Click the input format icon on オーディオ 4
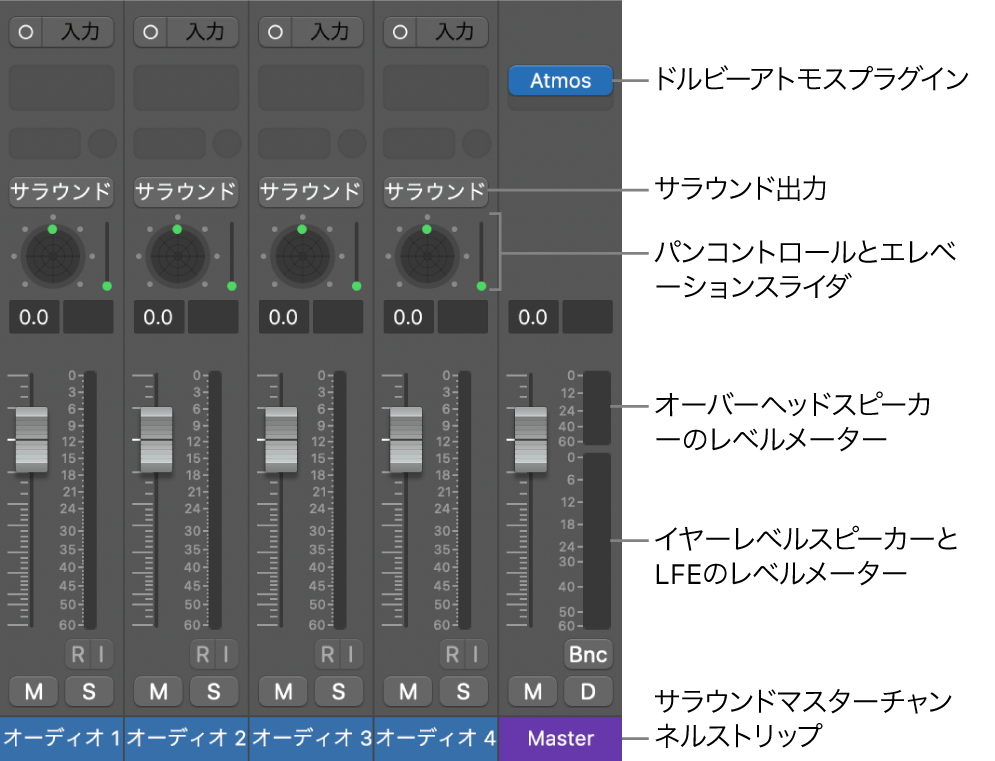The height and width of the screenshot is (761, 995). 402,31
